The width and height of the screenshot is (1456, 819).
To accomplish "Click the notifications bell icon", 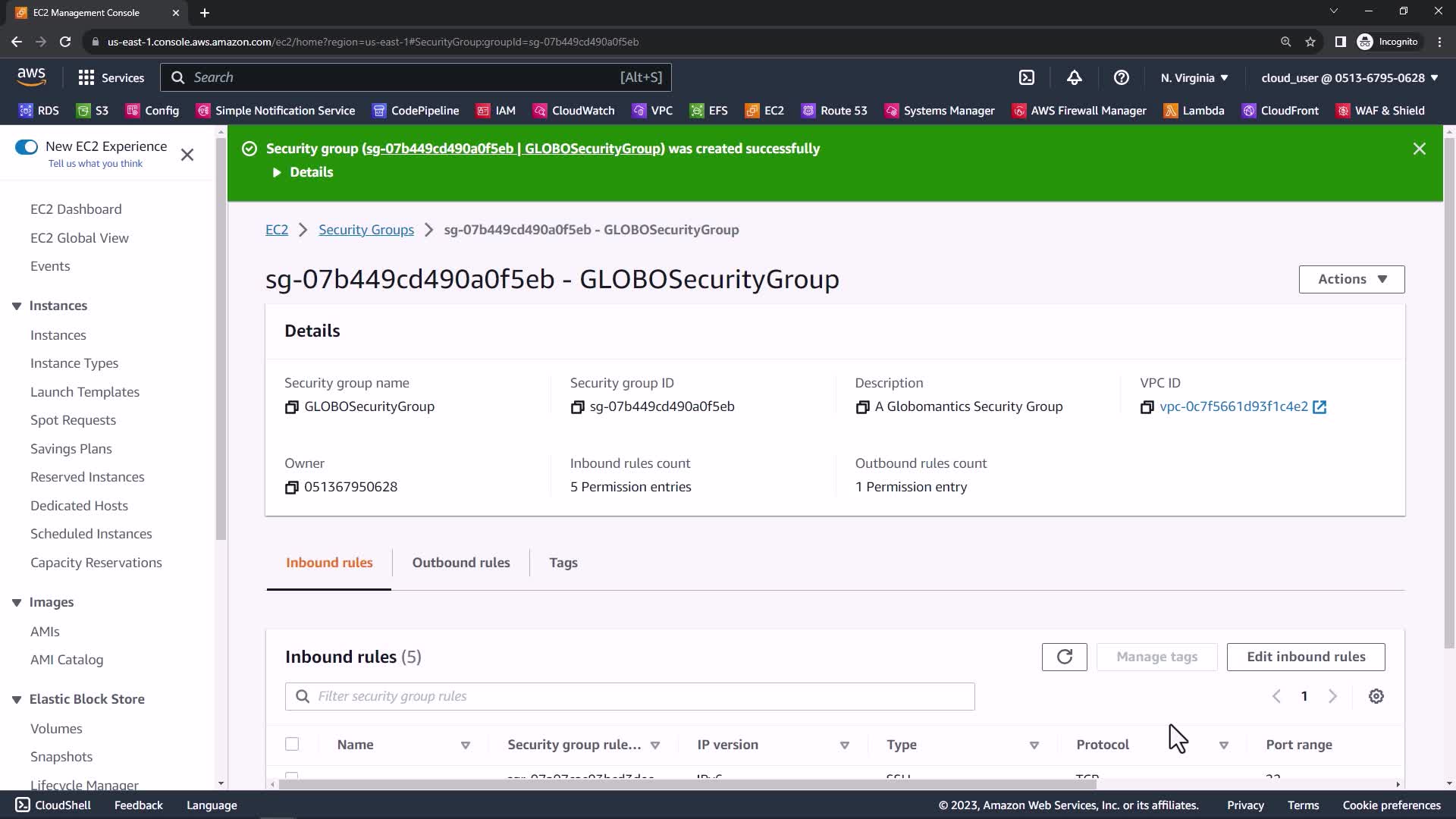I will click(1074, 77).
